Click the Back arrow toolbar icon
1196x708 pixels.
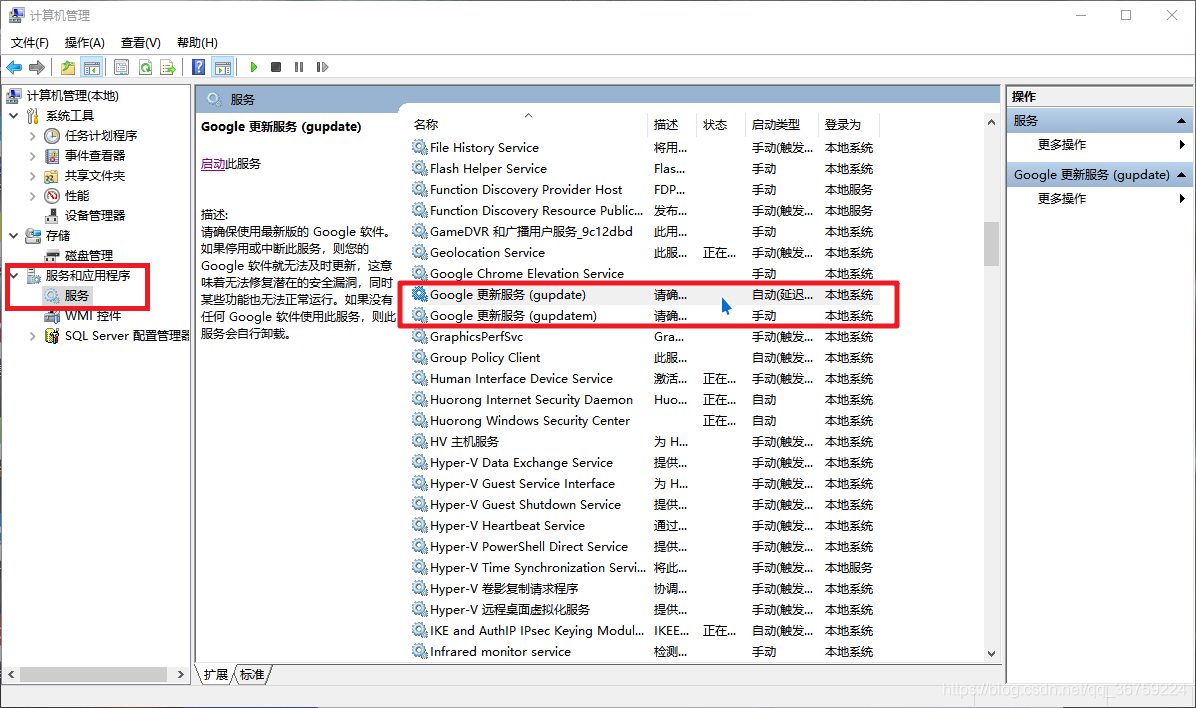pos(14,68)
